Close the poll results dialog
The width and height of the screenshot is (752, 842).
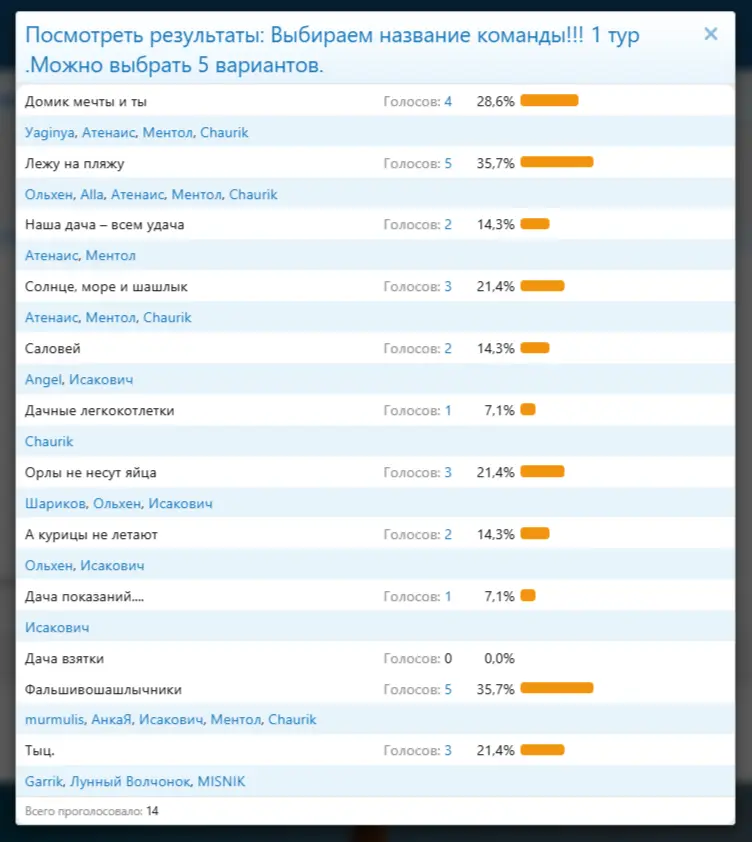710,34
